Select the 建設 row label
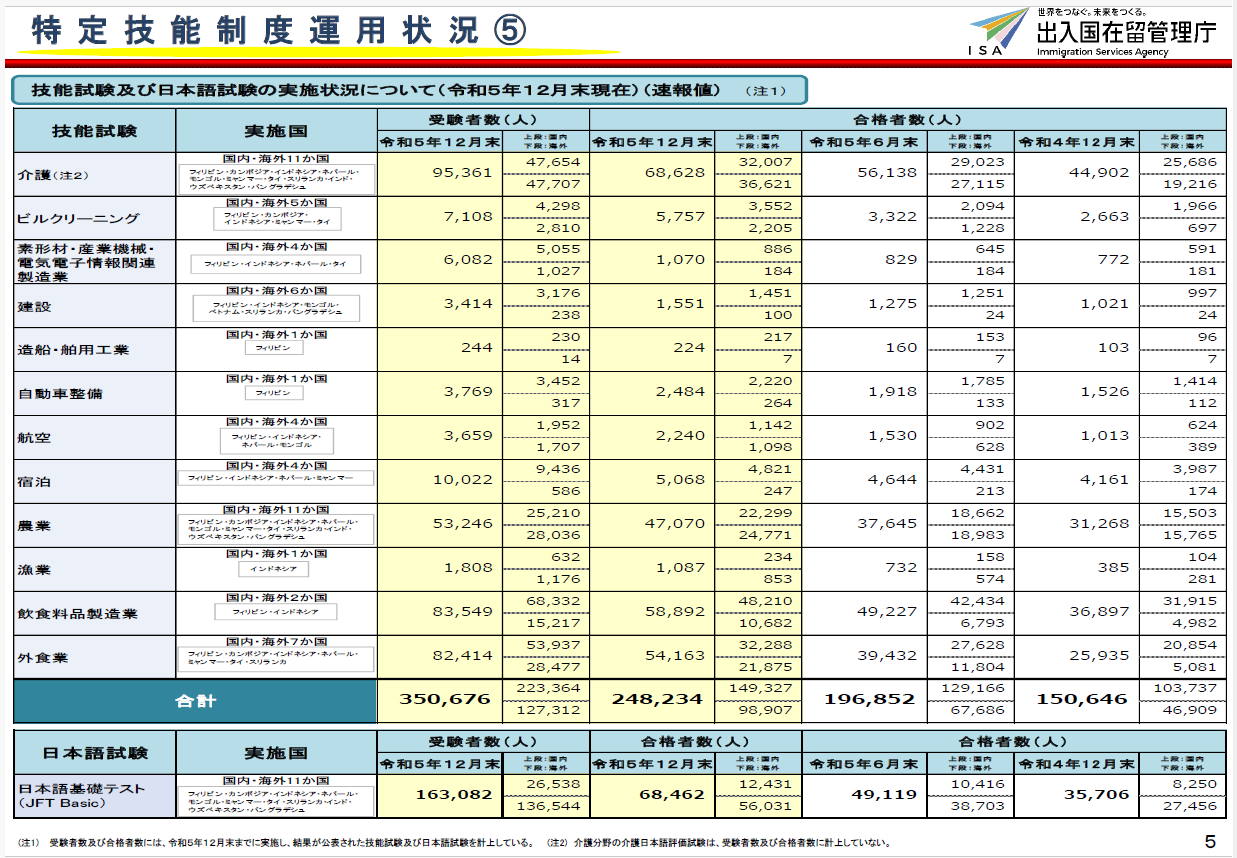 [33, 306]
